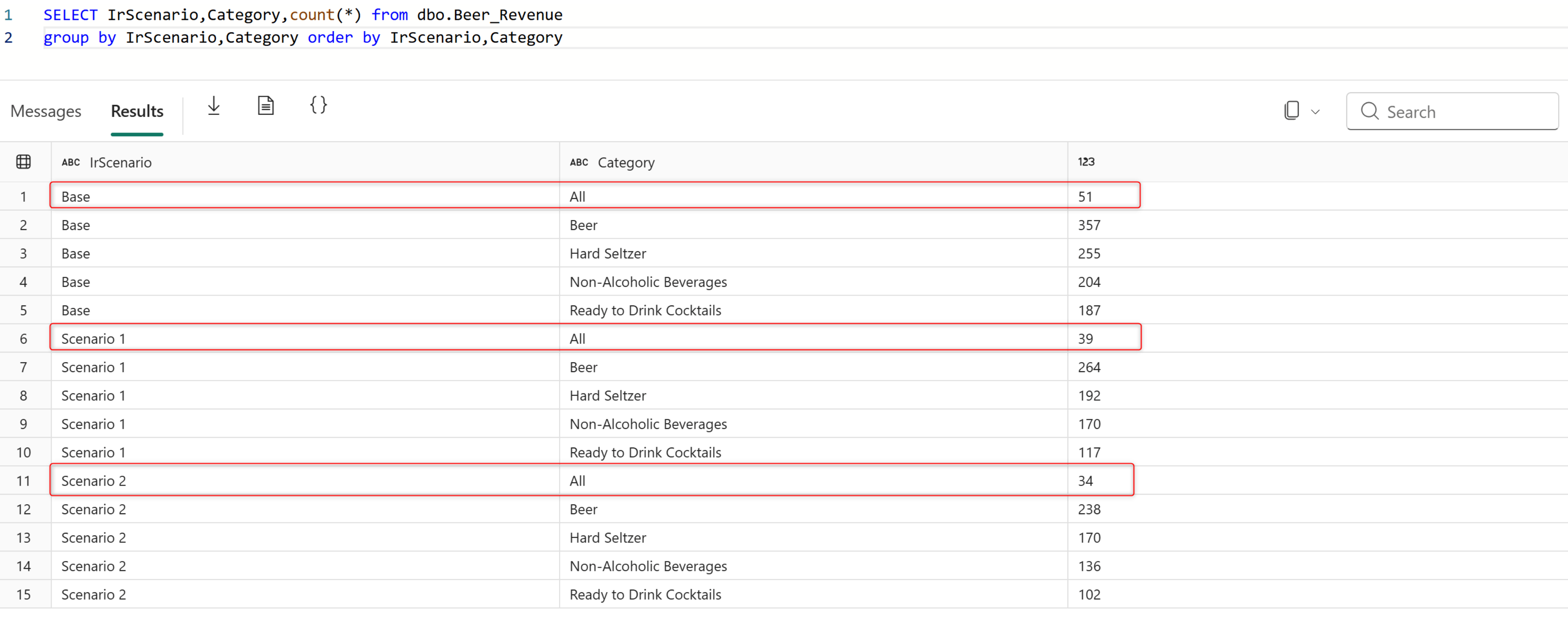Click the copy results clipboard icon

tap(1291, 111)
